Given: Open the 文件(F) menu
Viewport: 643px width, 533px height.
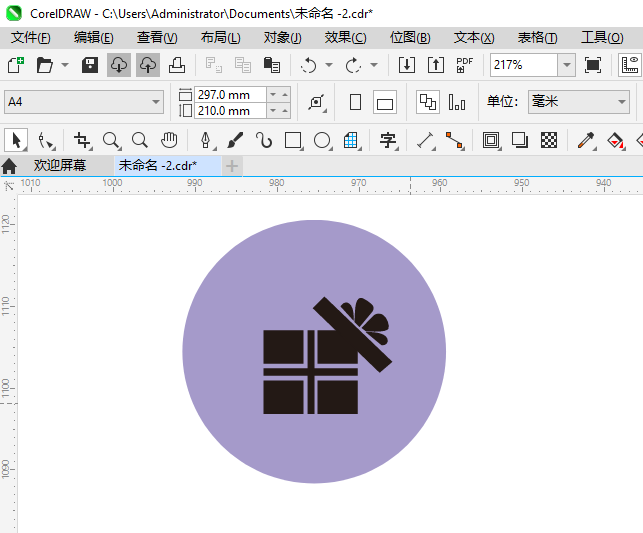Looking at the screenshot, I should [x=31, y=38].
